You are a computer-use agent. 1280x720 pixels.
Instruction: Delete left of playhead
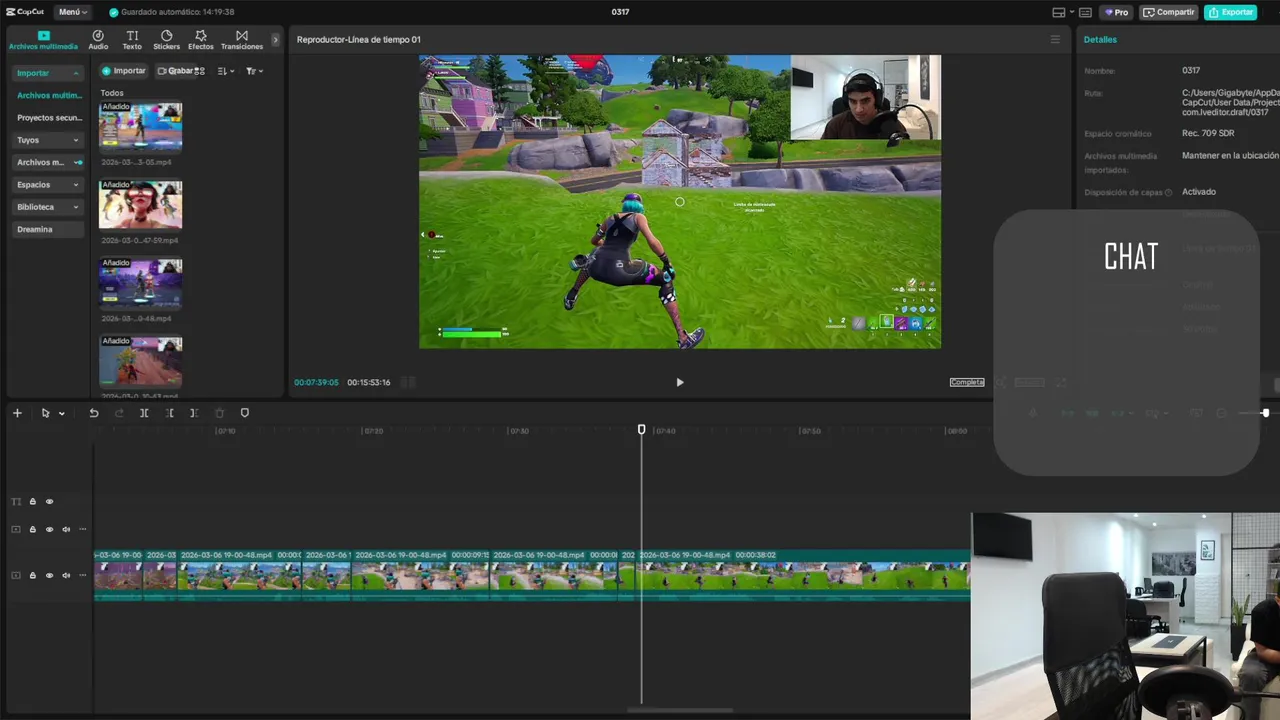(169, 413)
